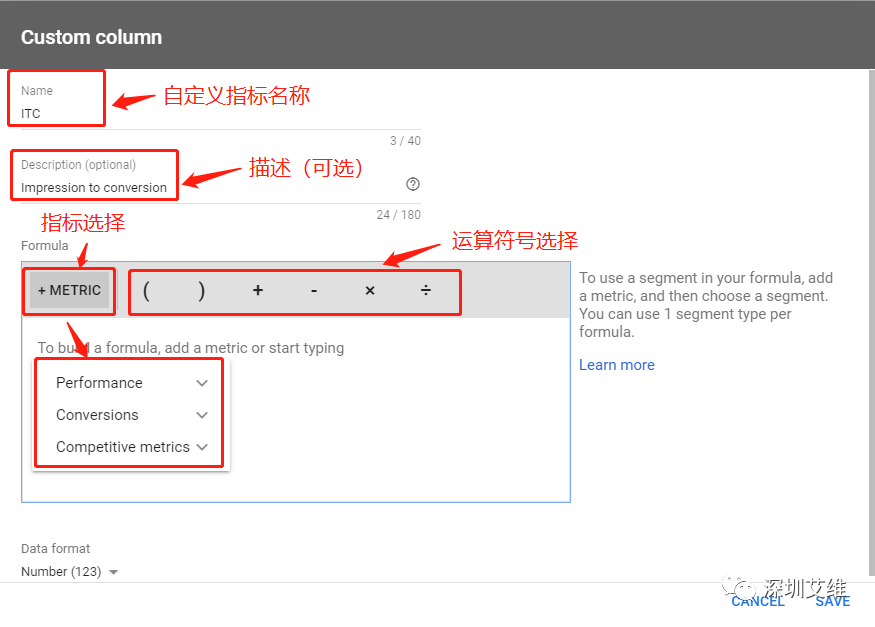
Task: Click the + METRIC button
Action: (69, 291)
